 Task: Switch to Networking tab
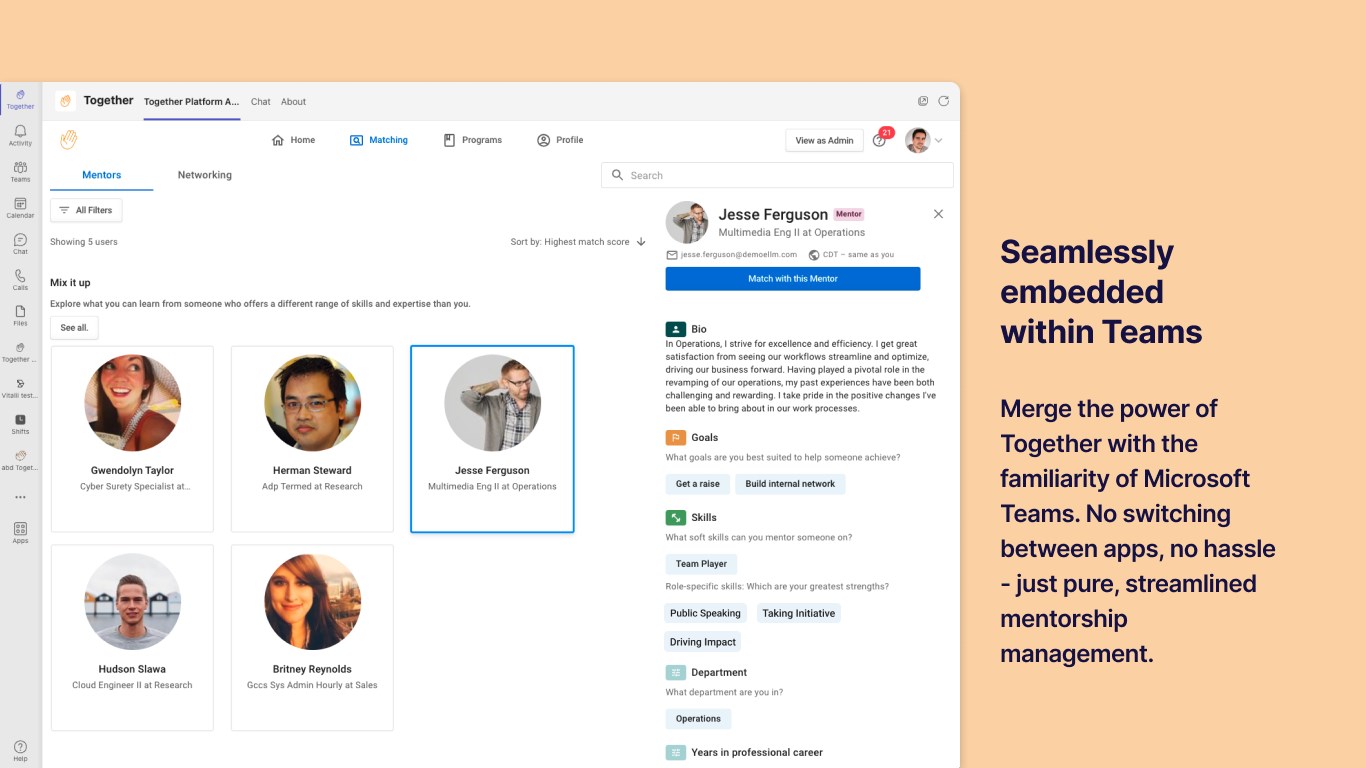(x=205, y=175)
